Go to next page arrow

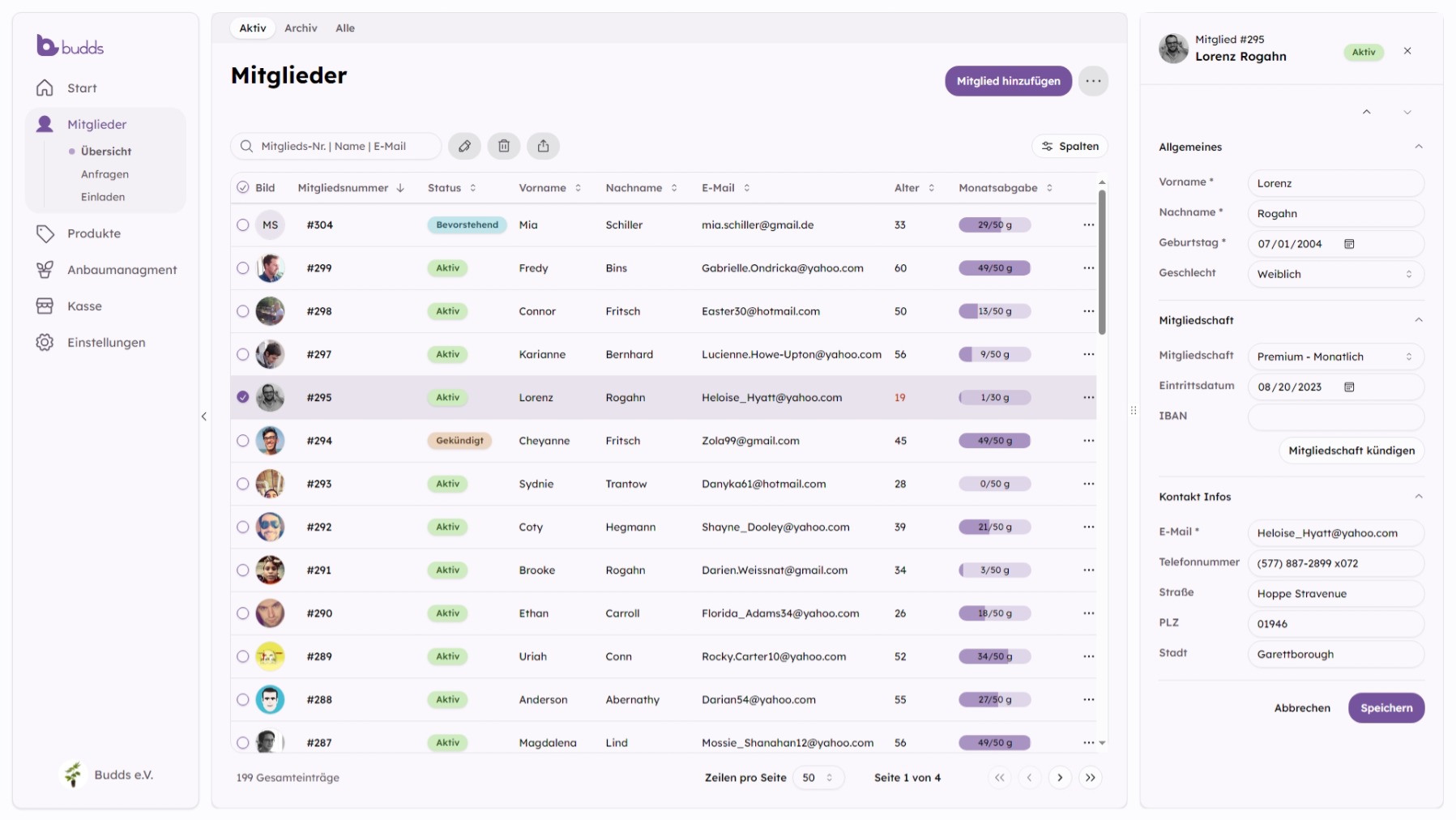click(x=1060, y=777)
